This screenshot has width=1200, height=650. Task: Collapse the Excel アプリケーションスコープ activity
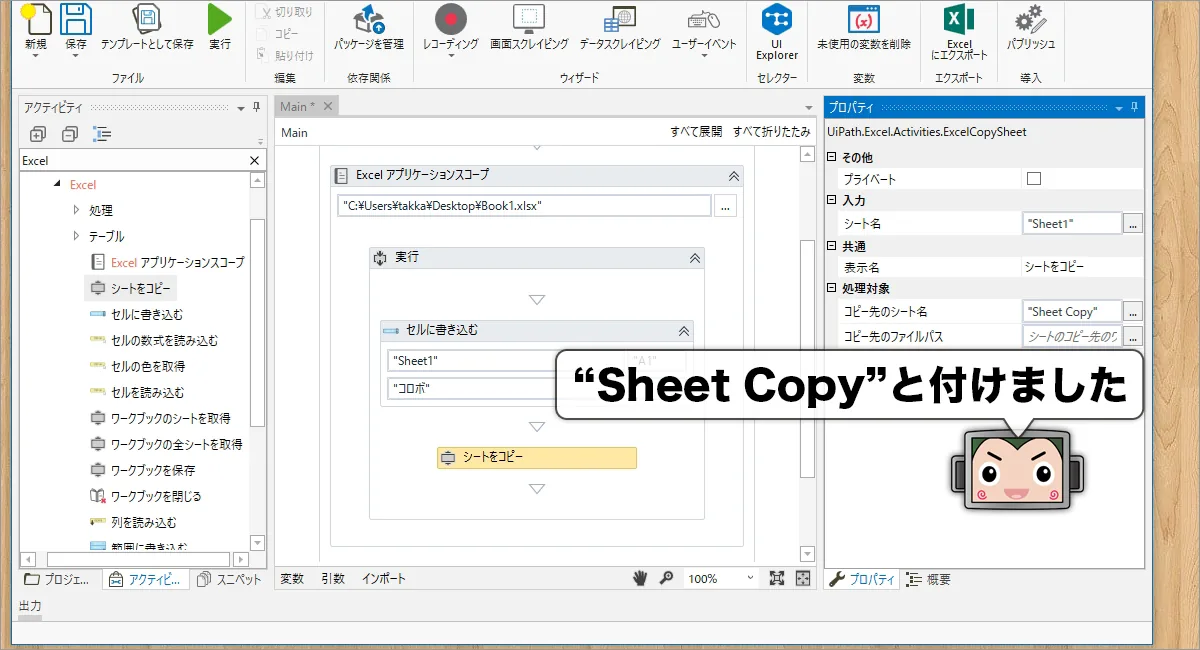click(733, 175)
